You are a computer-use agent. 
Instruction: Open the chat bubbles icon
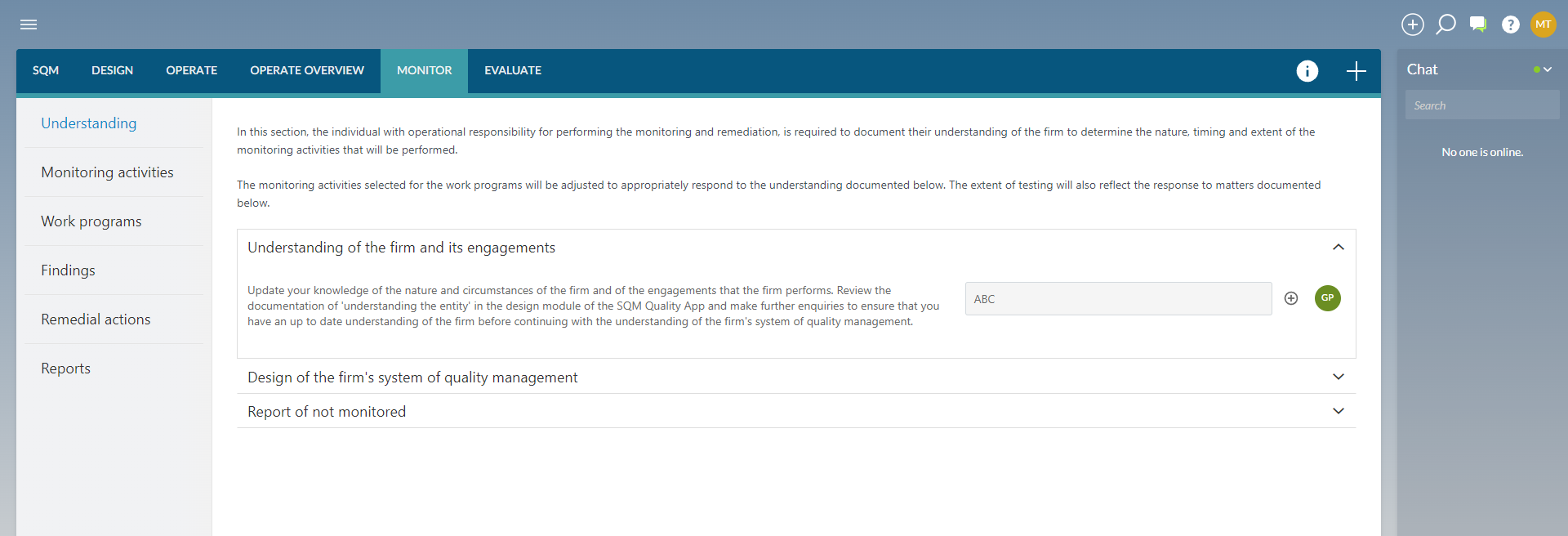[1477, 25]
